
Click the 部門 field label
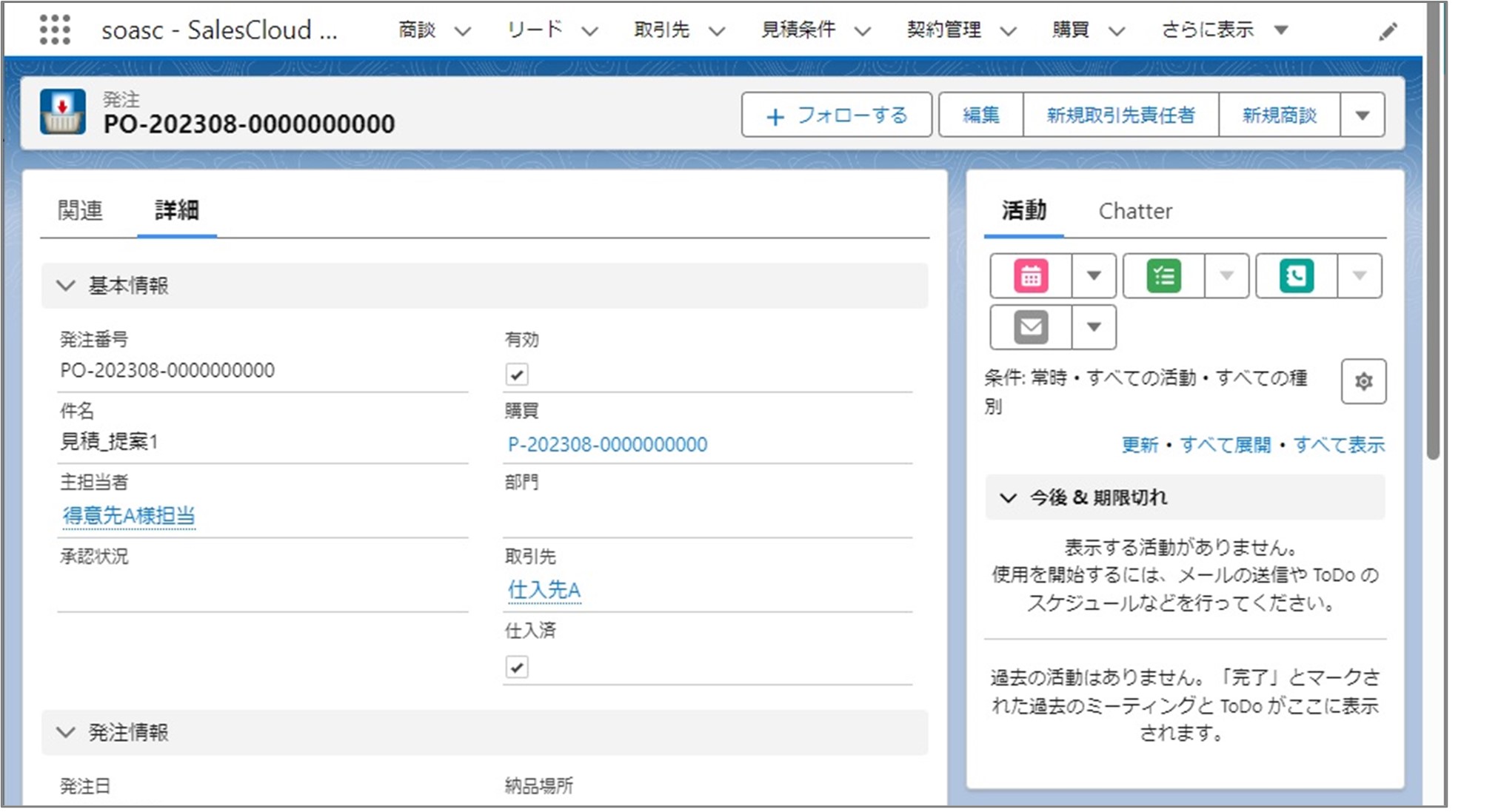coord(522,483)
